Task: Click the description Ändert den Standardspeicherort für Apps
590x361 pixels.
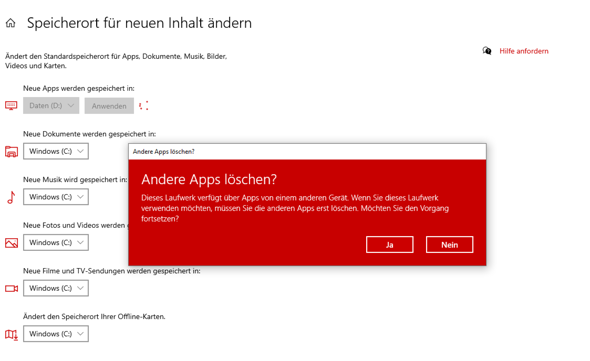Action: pos(116,61)
